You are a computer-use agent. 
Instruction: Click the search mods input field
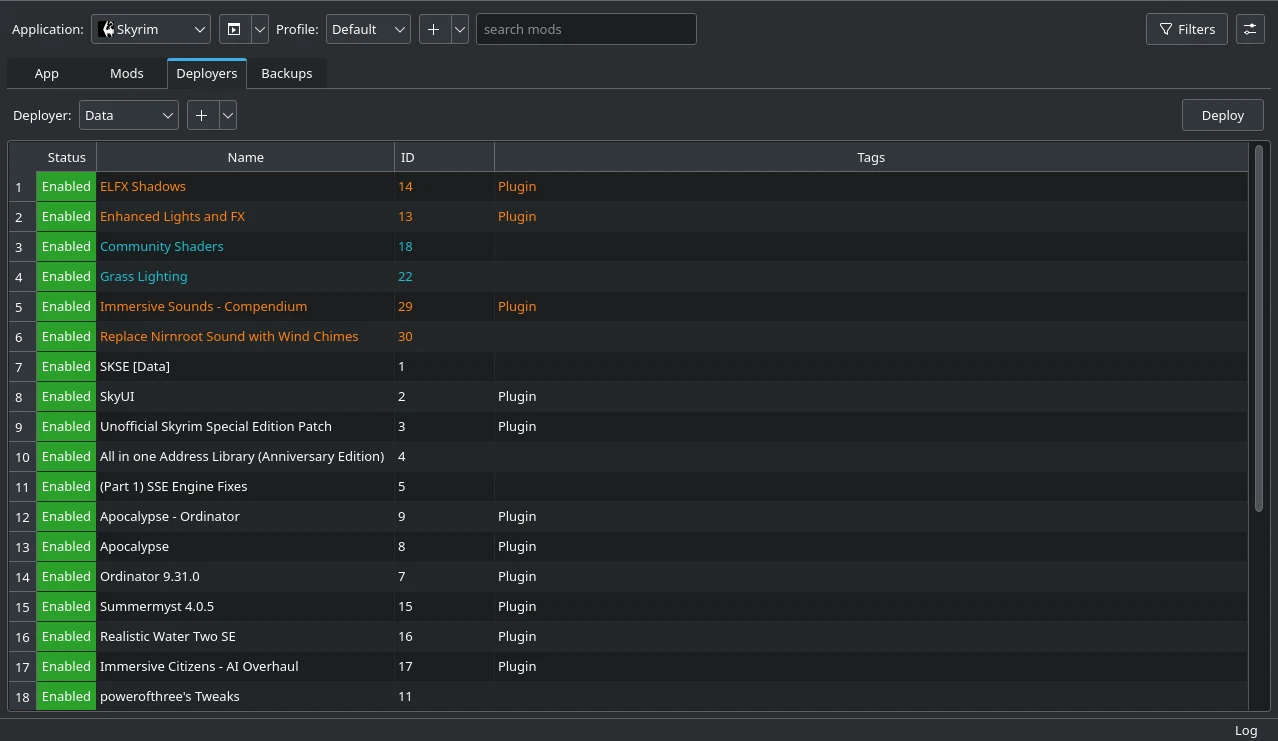(585, 29)
